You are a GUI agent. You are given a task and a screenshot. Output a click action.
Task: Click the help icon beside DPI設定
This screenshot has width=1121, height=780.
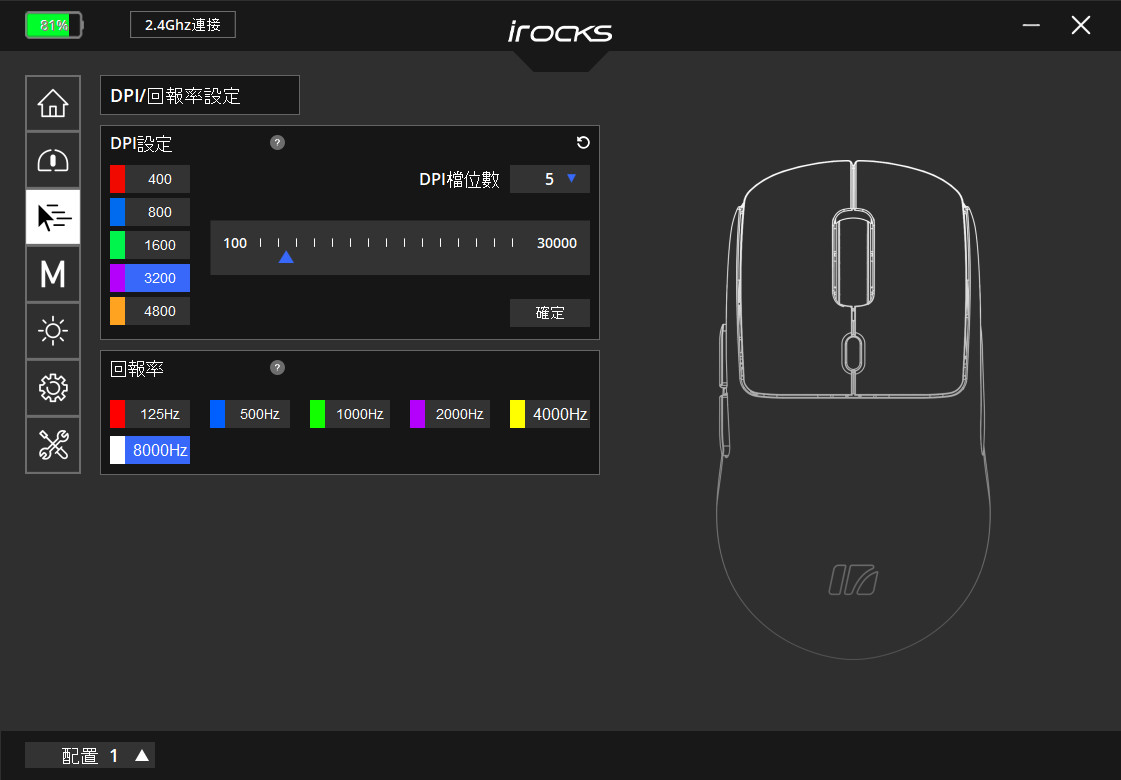click(x=277, y=142)
